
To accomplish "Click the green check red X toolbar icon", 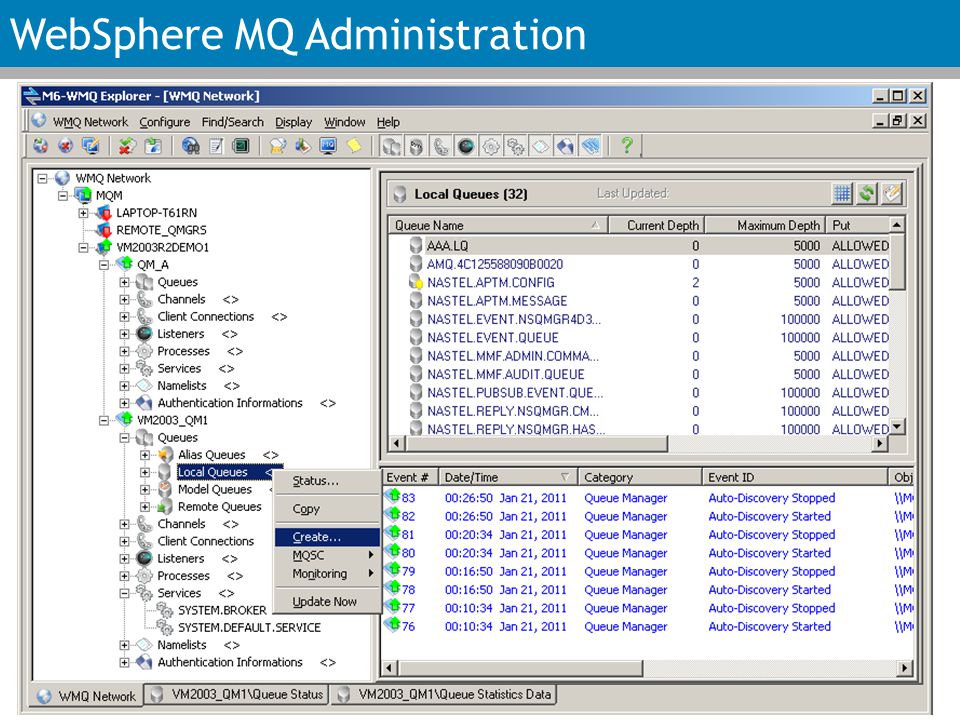I will click(x=127, y=146).
